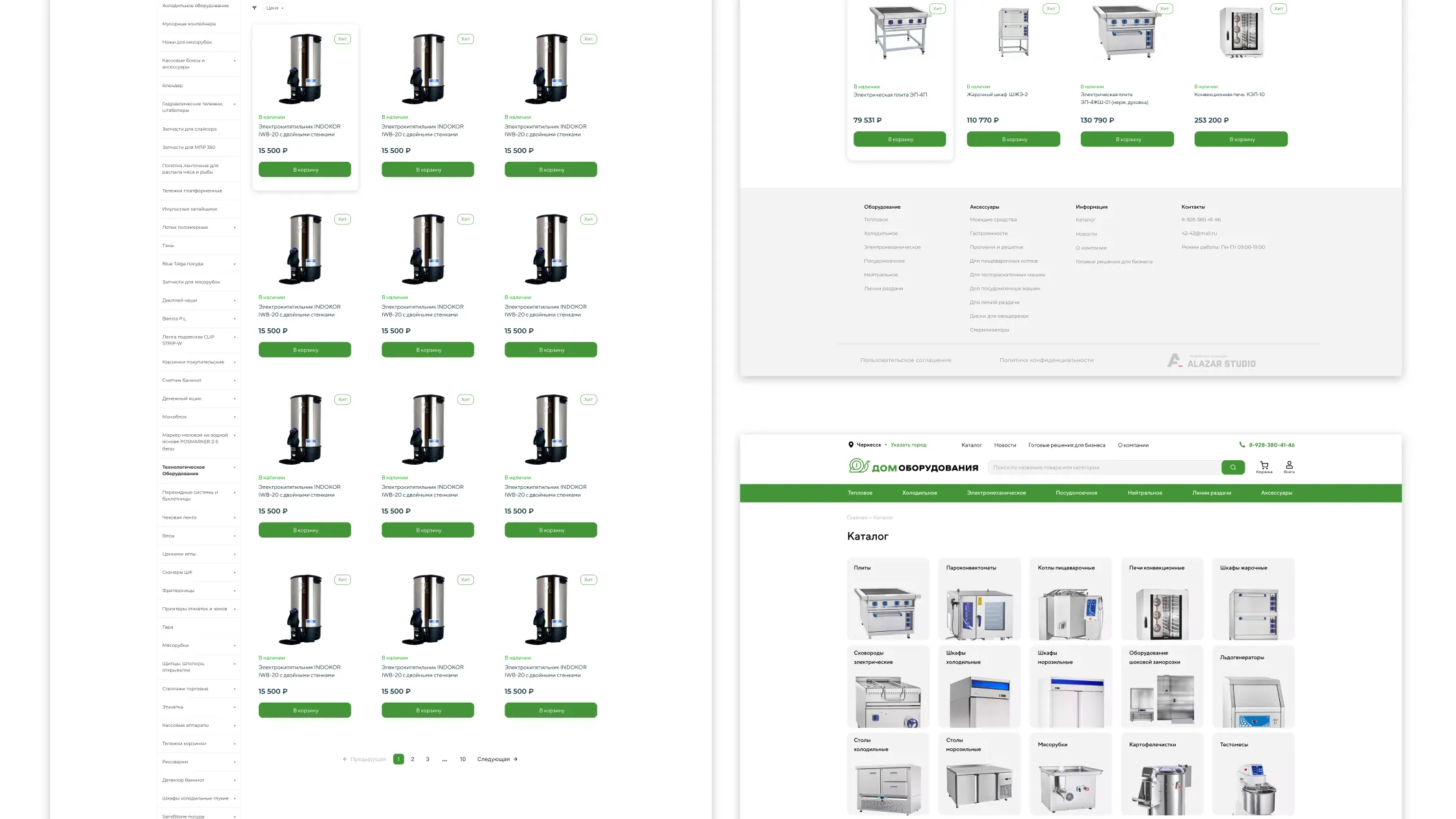Select Тележки платформенные in the sidebar
Screen dimensions: 1456x819
click(x=192, y=191)
